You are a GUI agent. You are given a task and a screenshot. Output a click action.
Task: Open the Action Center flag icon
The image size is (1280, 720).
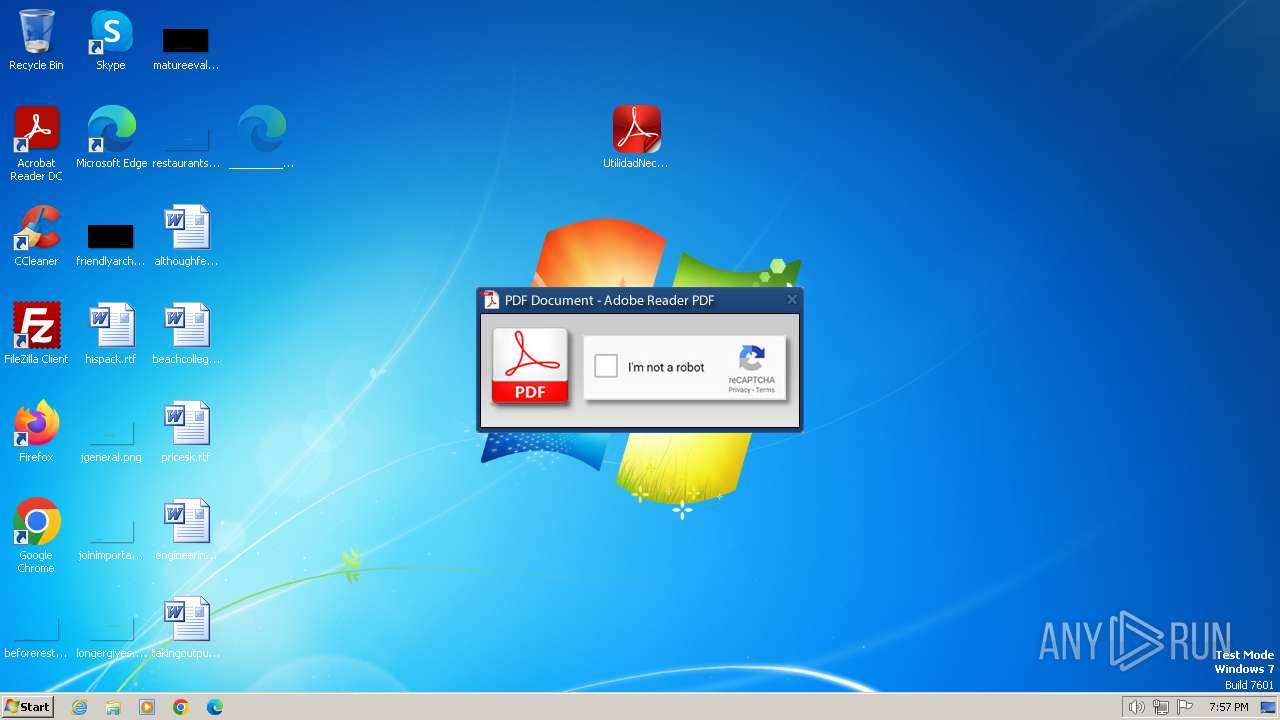(1185, 707)
